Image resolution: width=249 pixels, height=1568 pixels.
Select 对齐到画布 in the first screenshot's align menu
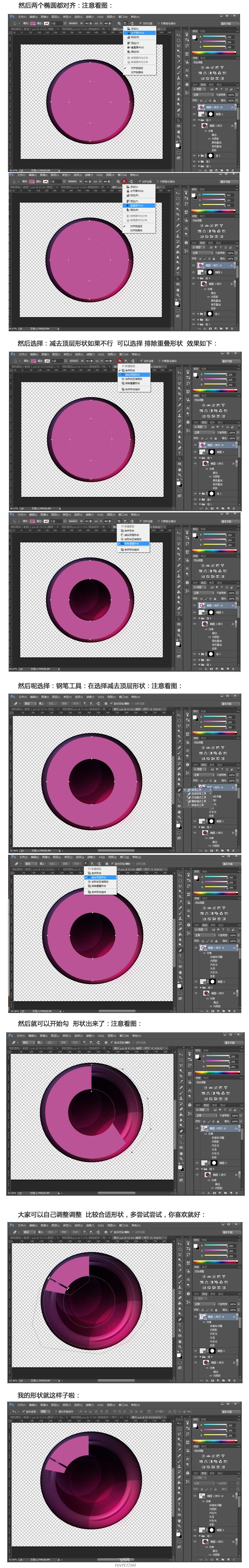tap(139, 73)
